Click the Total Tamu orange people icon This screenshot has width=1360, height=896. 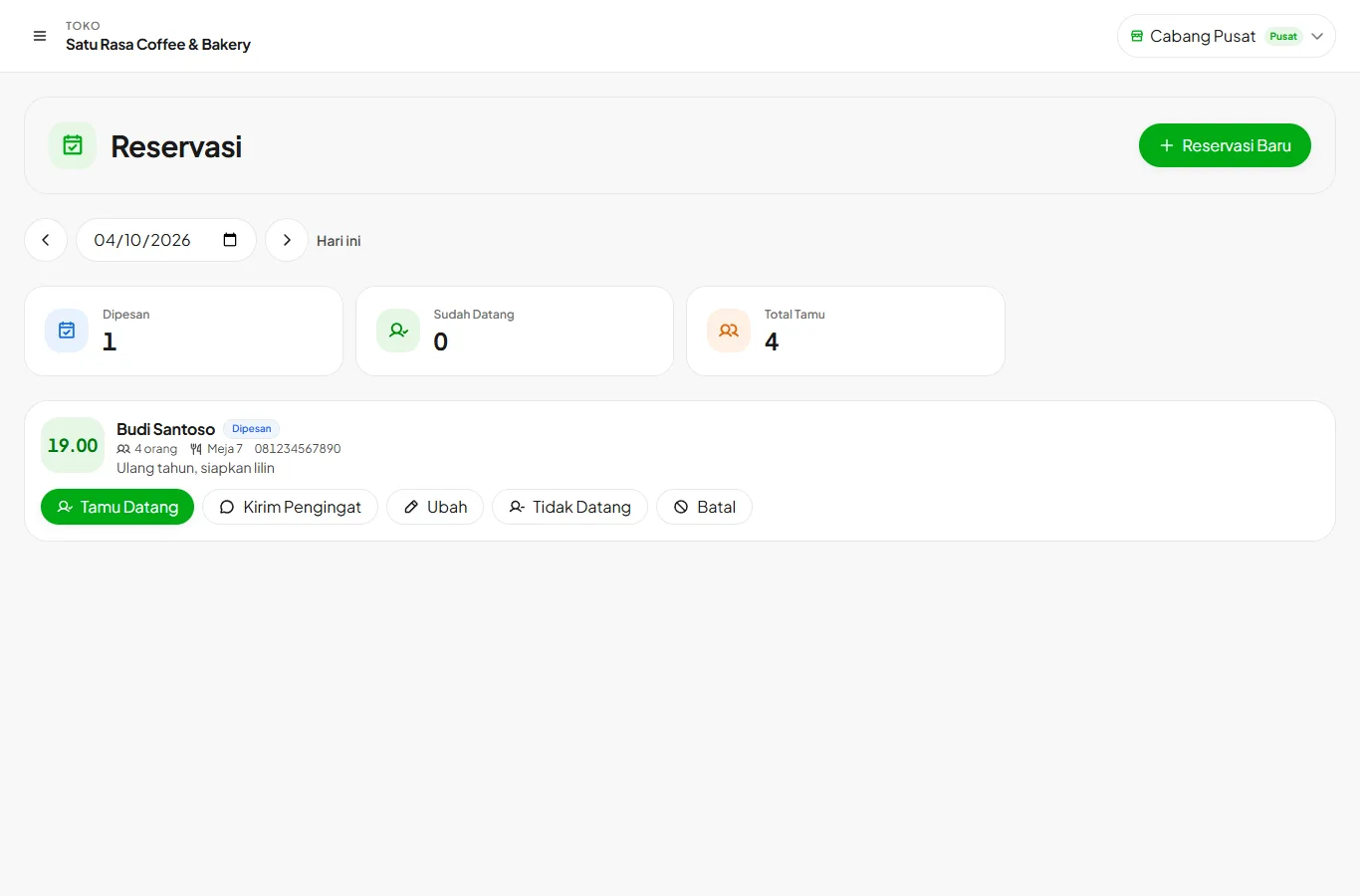729,331
